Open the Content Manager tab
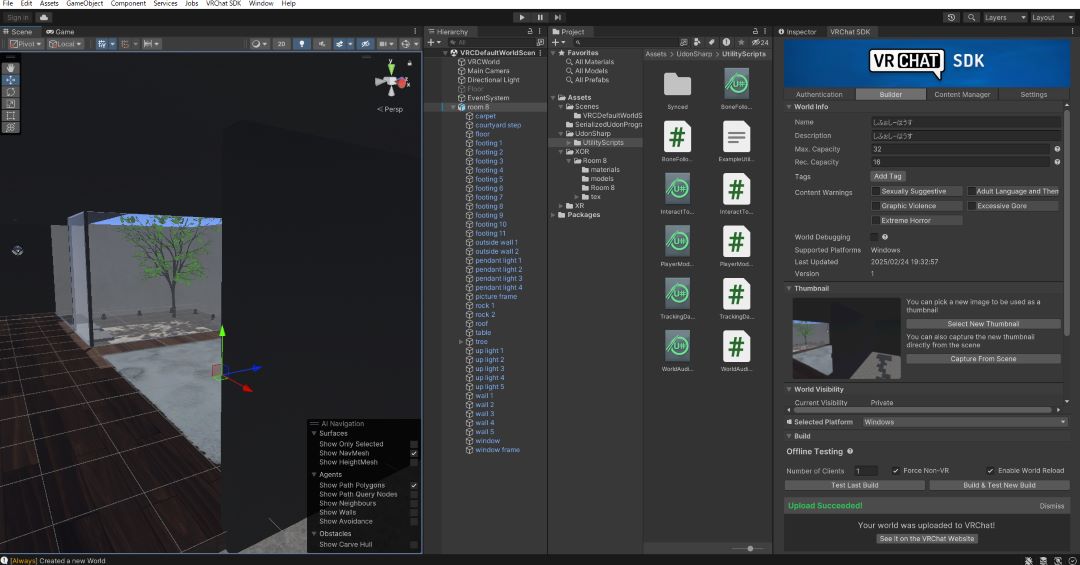The height and width of the screenshot is (565, 1080). (x=962, y=94)
